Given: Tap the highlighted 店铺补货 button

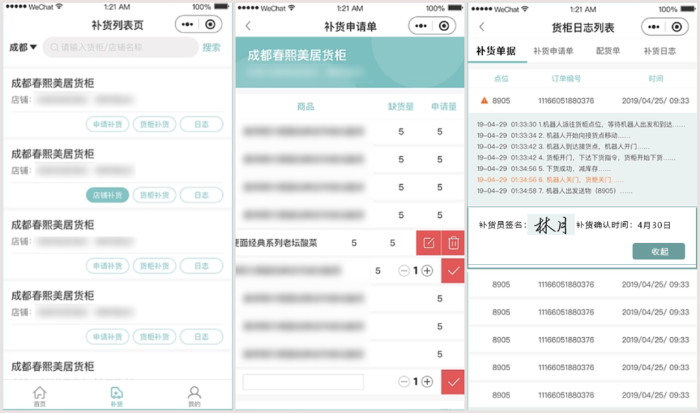Looking at the screenshot, I should click(107, 195).
